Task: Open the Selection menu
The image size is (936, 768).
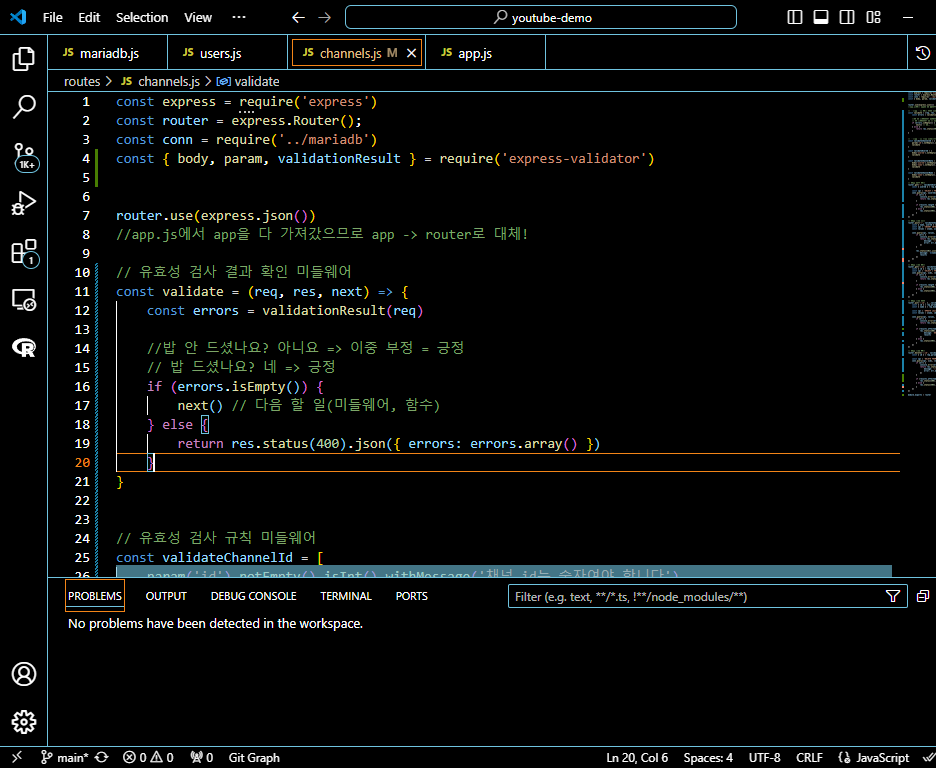Action: pos(142,17)
